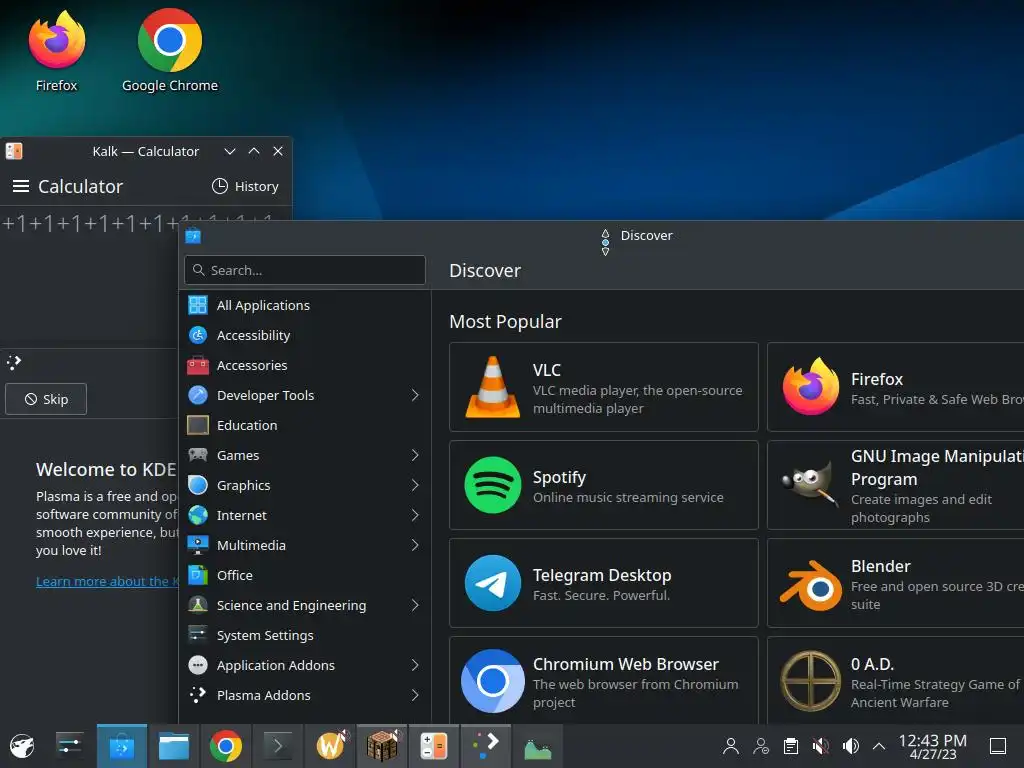Open the Konsole terminal taskbar icon
1024x768 pixels.
click(x=278, y=746)
